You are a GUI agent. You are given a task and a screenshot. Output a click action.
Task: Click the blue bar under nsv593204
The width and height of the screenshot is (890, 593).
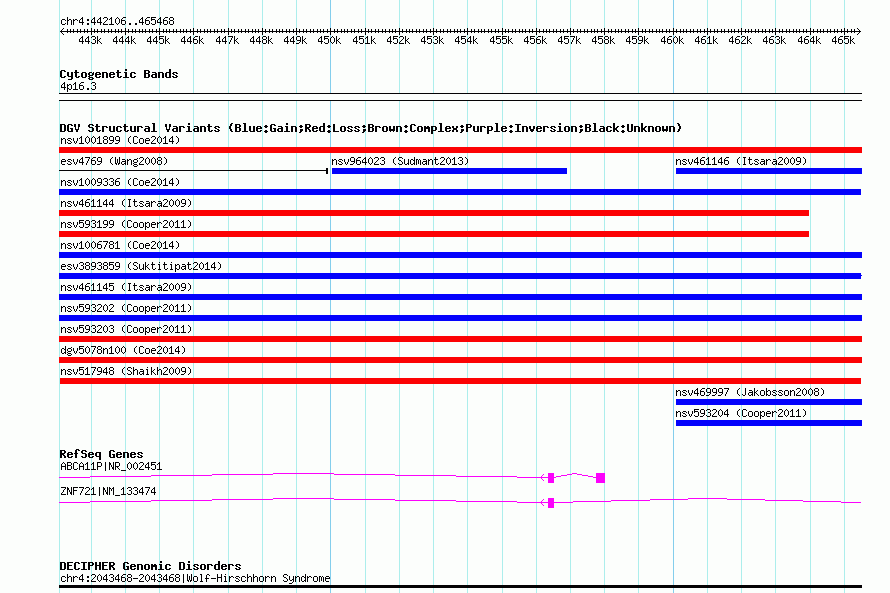[769, 423]
